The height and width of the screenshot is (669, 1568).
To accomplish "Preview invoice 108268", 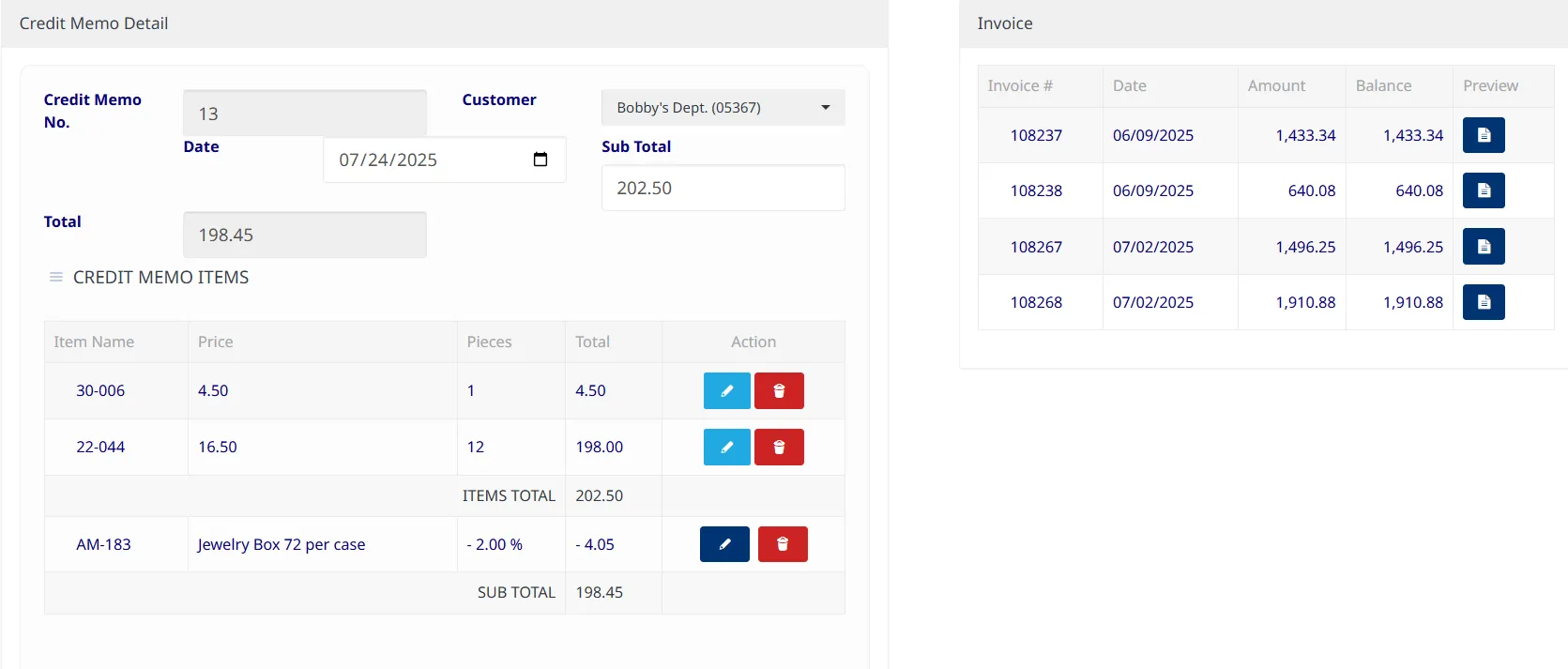I will click(x=1484, y=302).
